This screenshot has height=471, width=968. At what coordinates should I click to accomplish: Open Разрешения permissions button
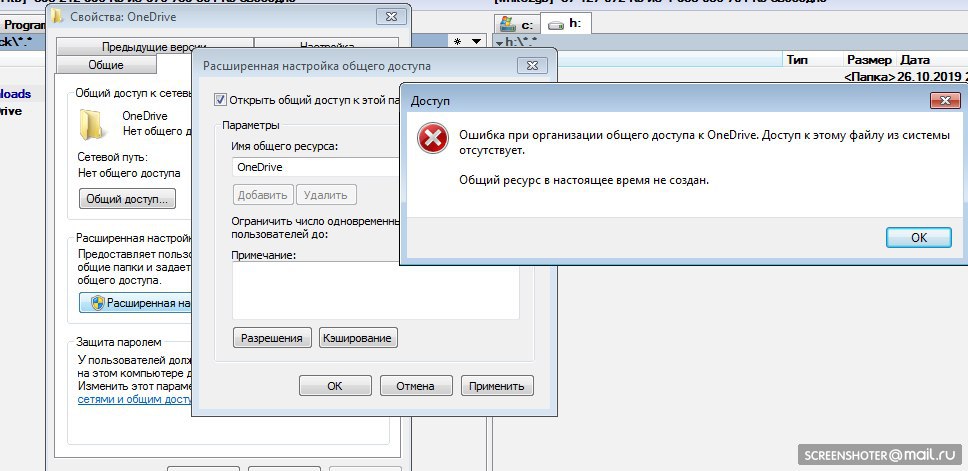click(x=272, y=338)
